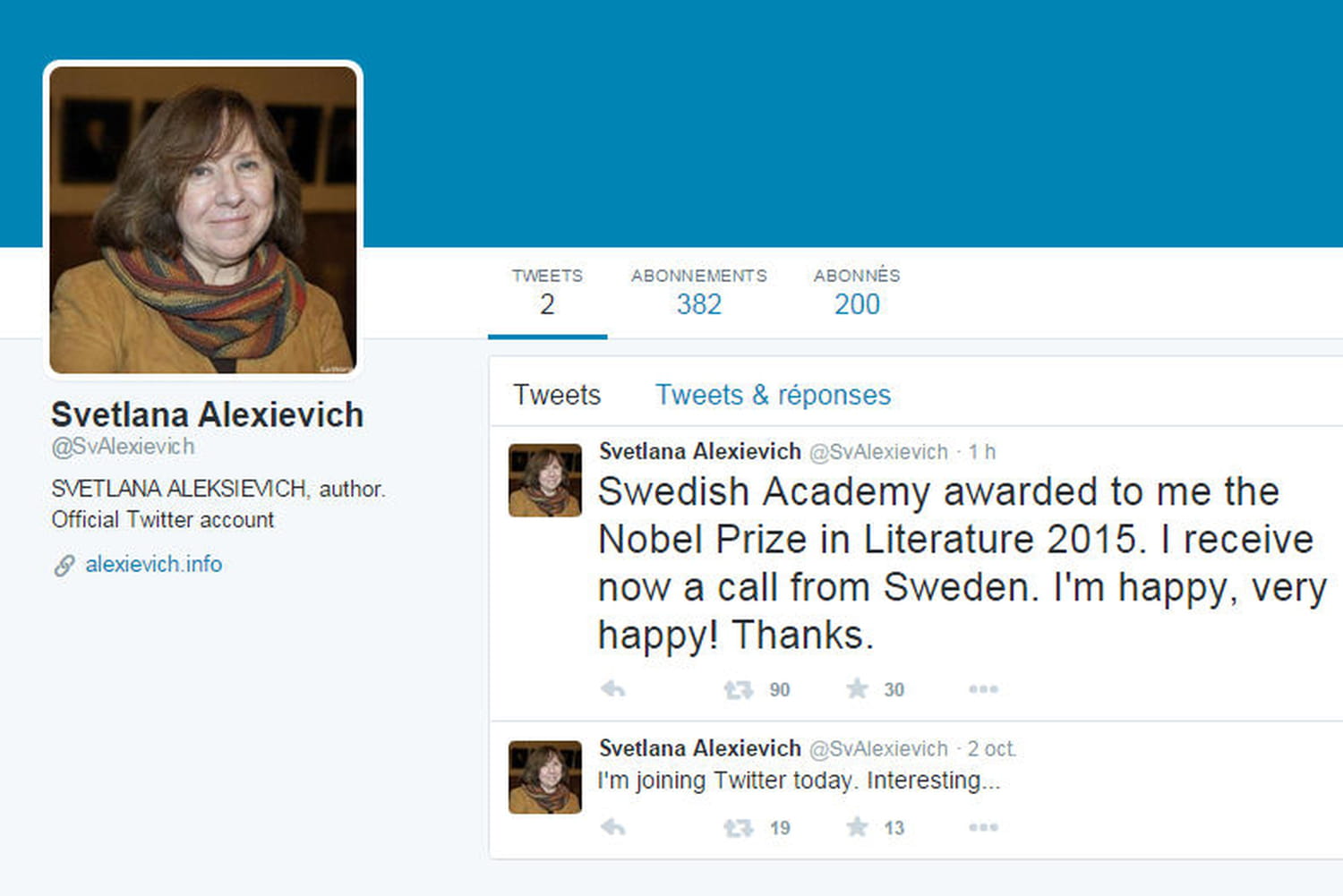Open more options on the Nobel tweet

983,689
